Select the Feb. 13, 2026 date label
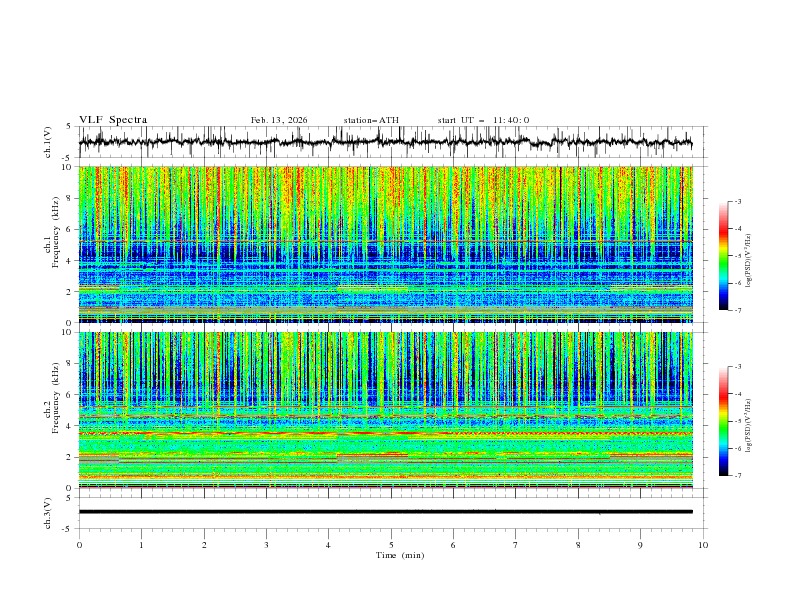The height and width of the screenshot is (612, 792). pyautogui.click(x=279, y=120)
